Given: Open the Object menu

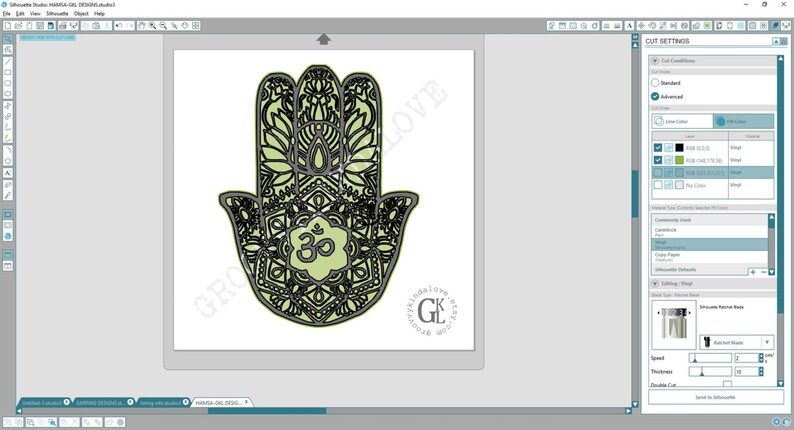Looking at the screenshot, I should (81, 14).
